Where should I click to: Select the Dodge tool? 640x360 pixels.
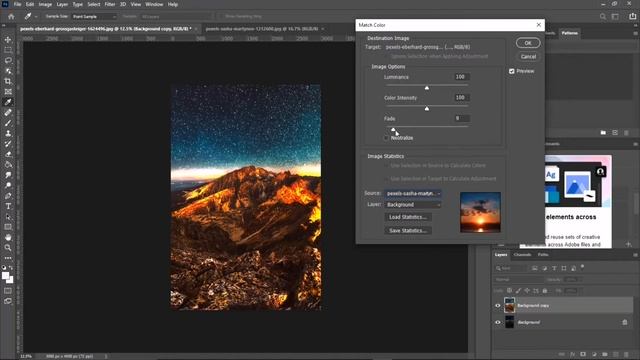pos(8,185)
